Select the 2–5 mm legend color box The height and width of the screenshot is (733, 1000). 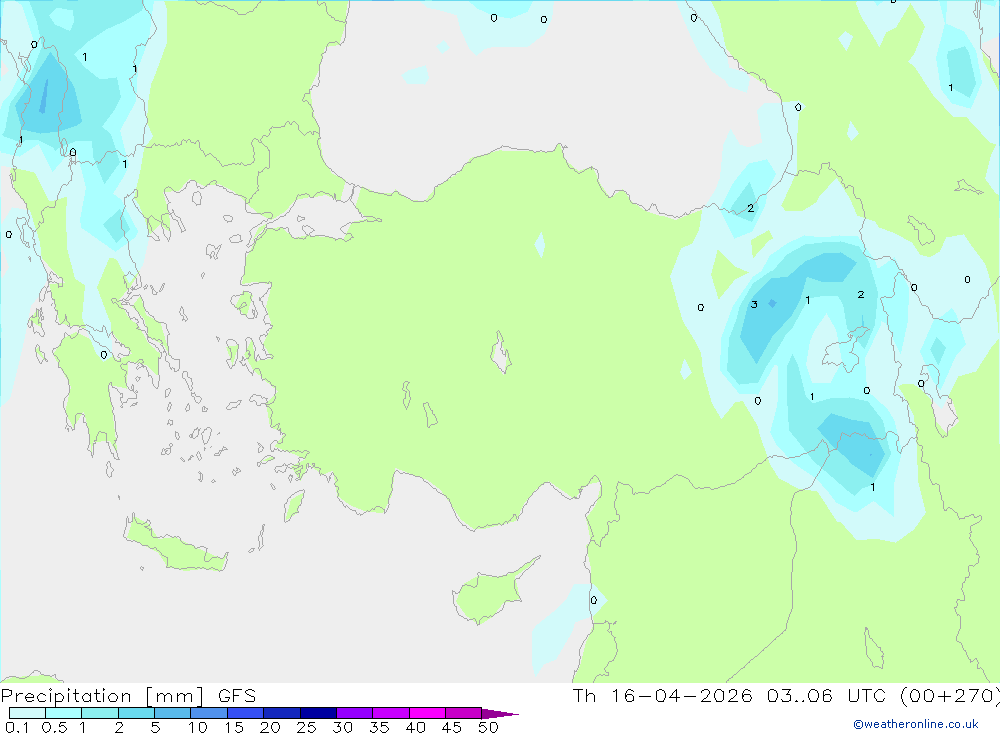tap(136, 713)
